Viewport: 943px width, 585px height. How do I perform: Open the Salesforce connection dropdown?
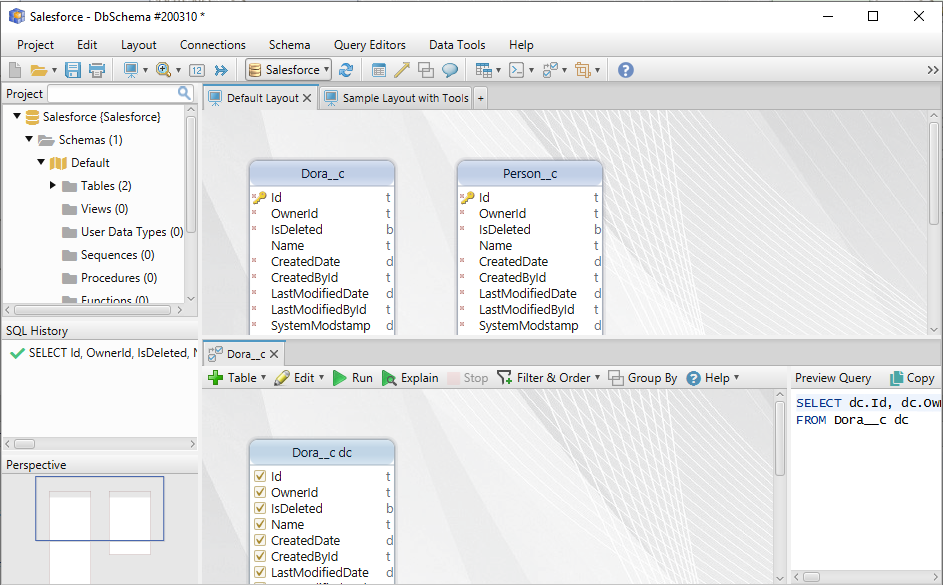click(x=288, y=70)
